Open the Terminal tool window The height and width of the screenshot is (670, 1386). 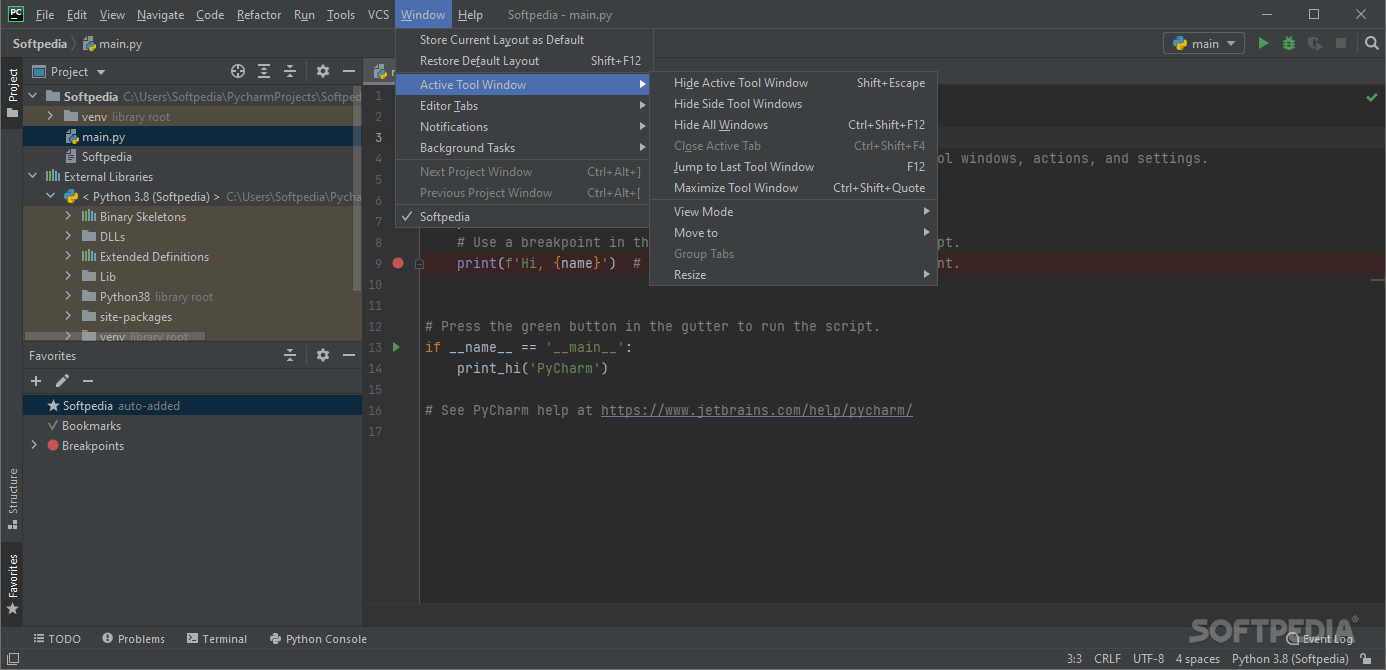(216, 639)
